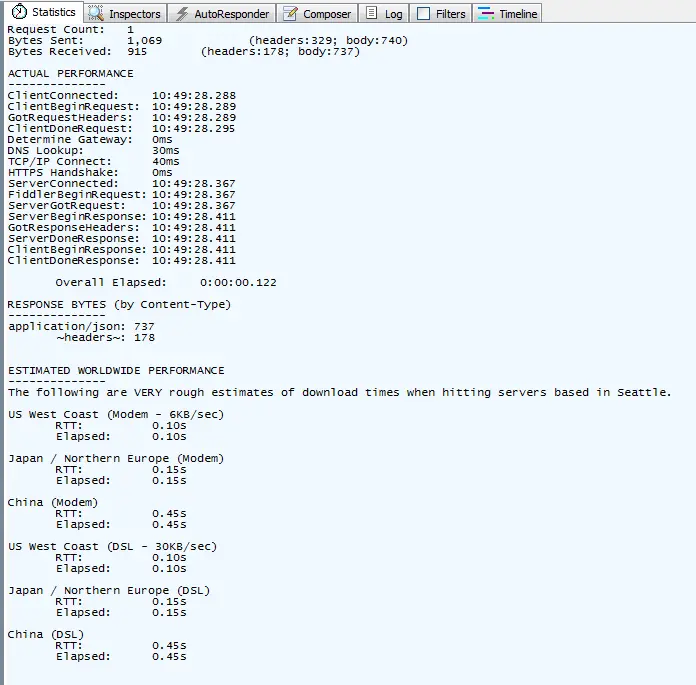Click the ServerGotRequest line
696x685 pixels.
[x=122, y=206]
